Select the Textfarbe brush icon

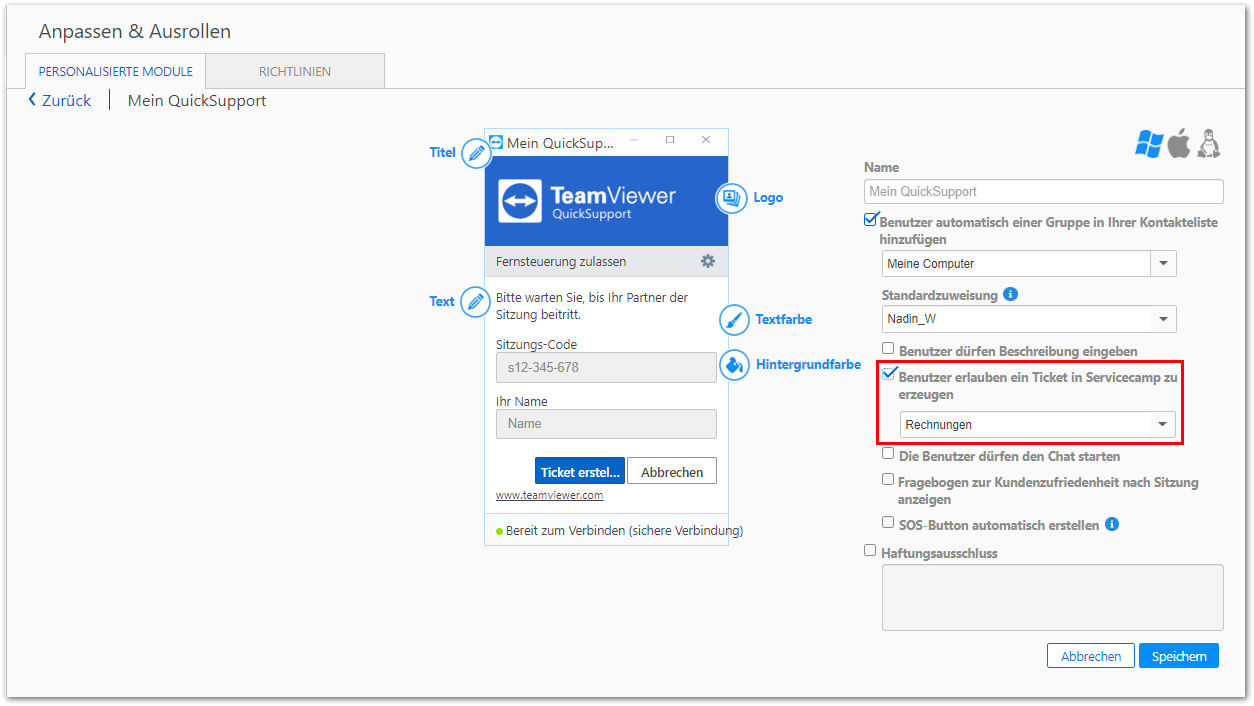click(734, 320)
